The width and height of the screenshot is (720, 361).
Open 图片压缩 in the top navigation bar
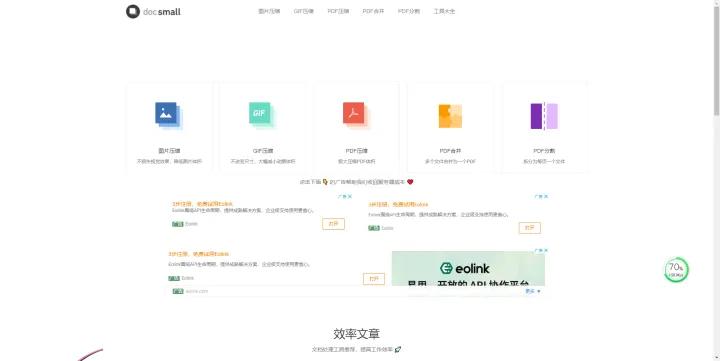click(x=269, y=11)
